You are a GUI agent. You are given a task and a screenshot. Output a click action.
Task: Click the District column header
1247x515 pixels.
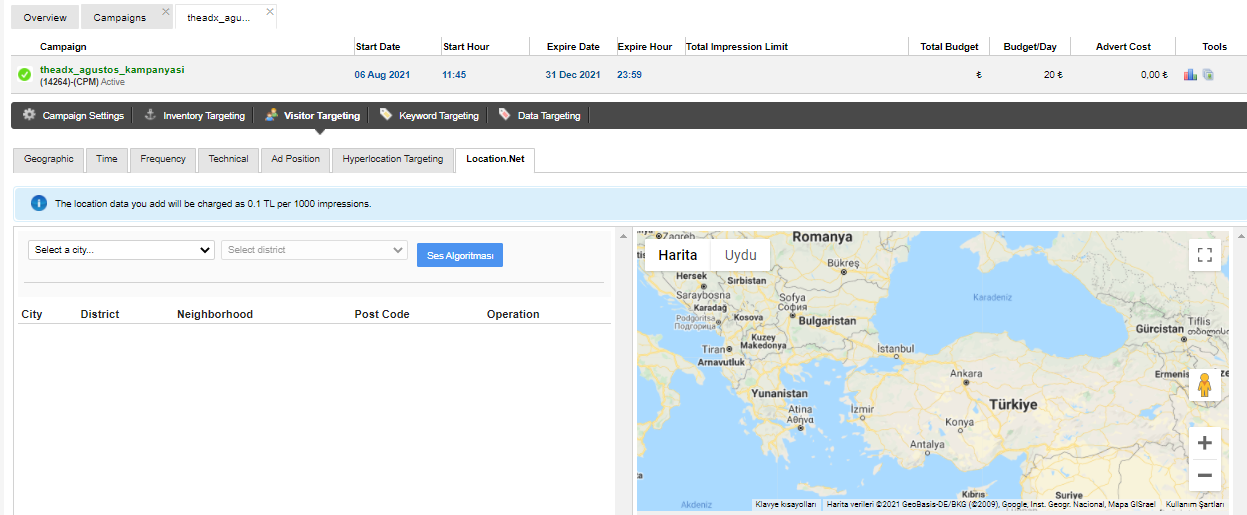[100, 314]
